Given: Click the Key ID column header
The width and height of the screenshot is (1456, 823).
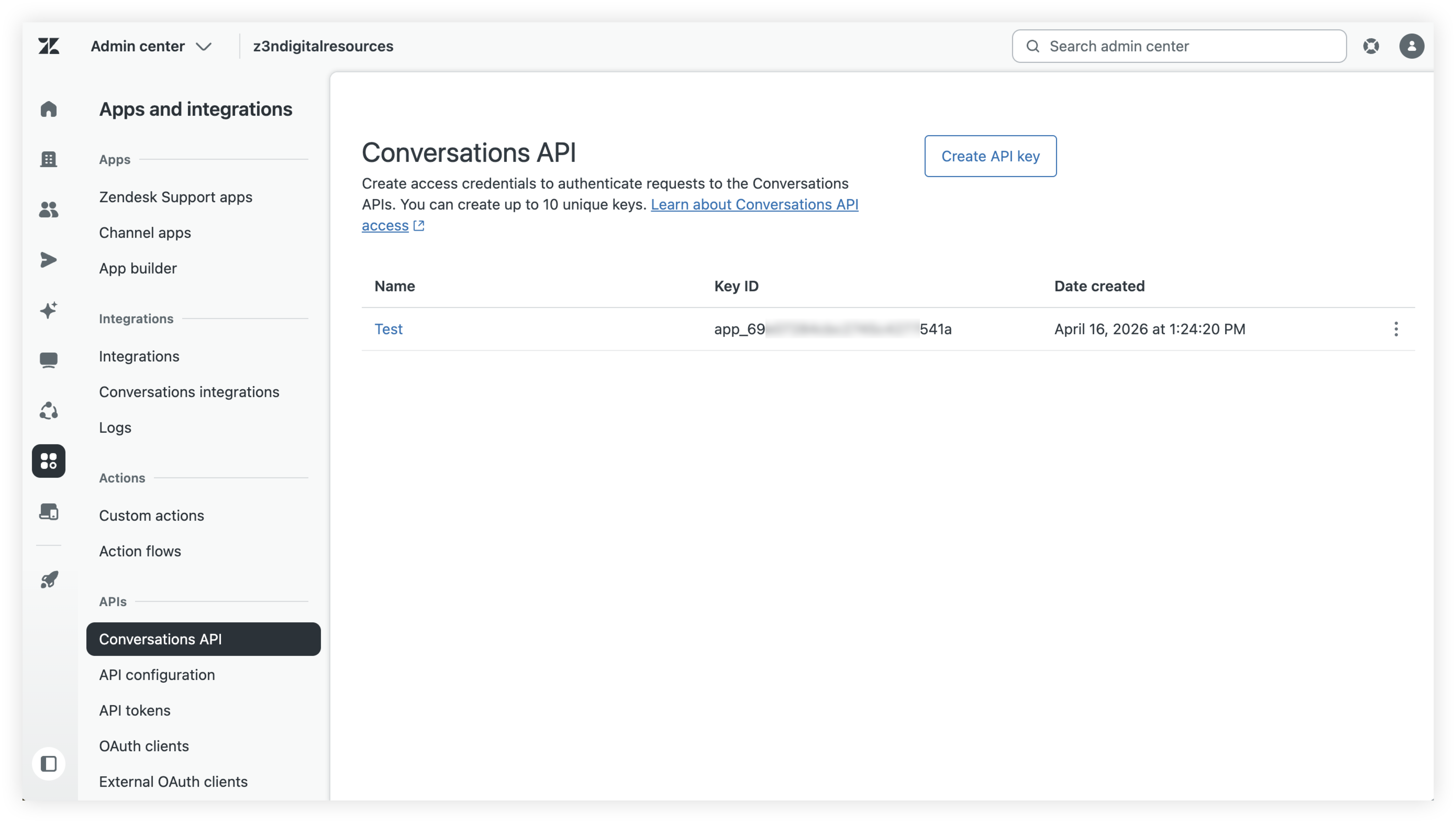Looking at the screenshot, I should coord(736,286).
